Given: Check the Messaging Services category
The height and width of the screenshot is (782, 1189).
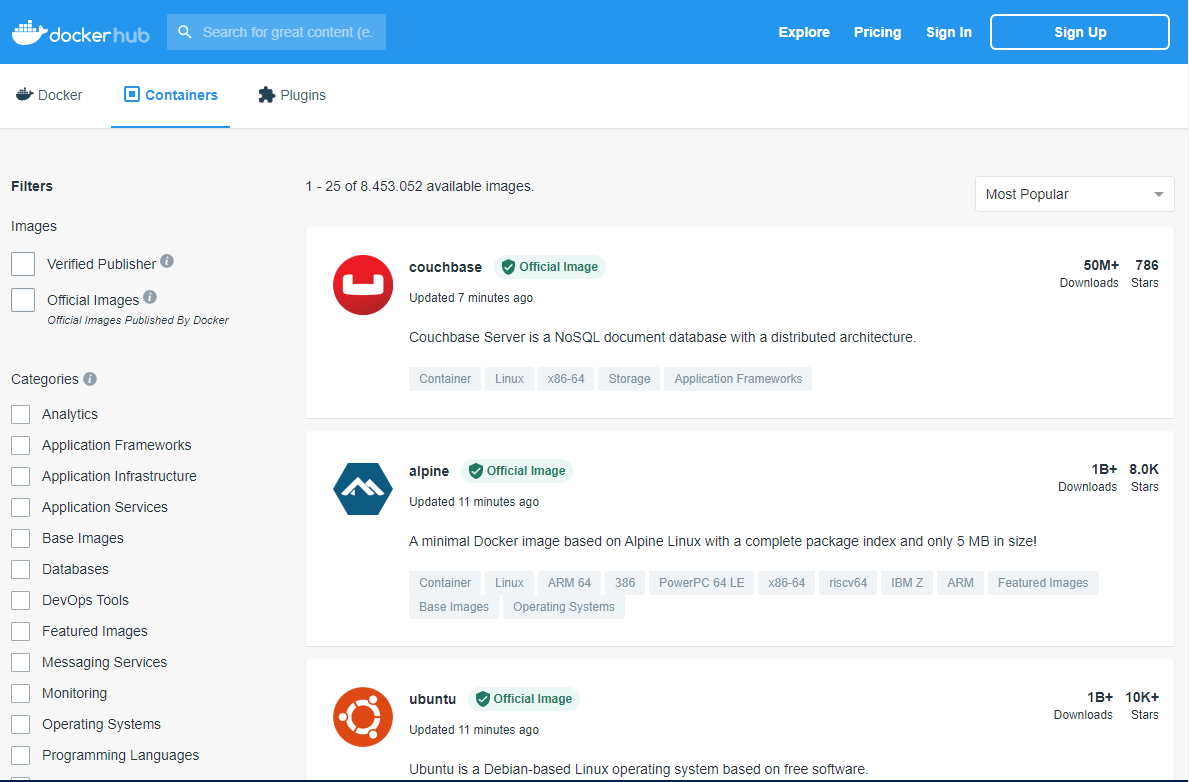Looking at the screenshot, I should coord(20,662).
